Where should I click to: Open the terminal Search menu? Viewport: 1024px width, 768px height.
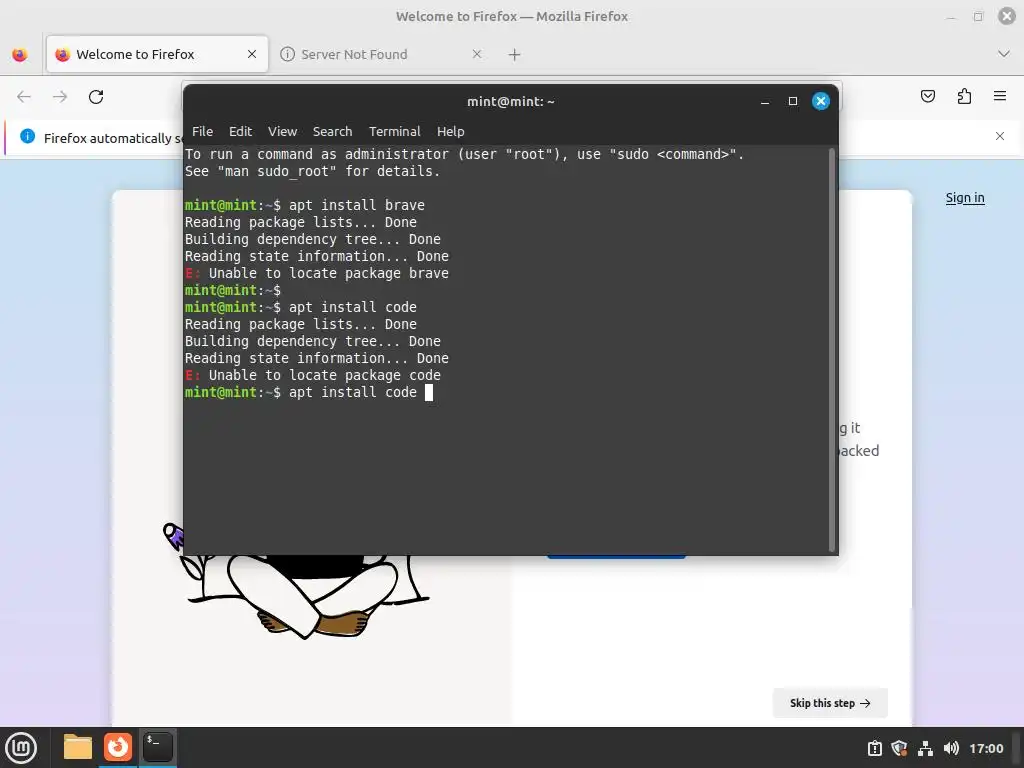click(x=332, y=131)
